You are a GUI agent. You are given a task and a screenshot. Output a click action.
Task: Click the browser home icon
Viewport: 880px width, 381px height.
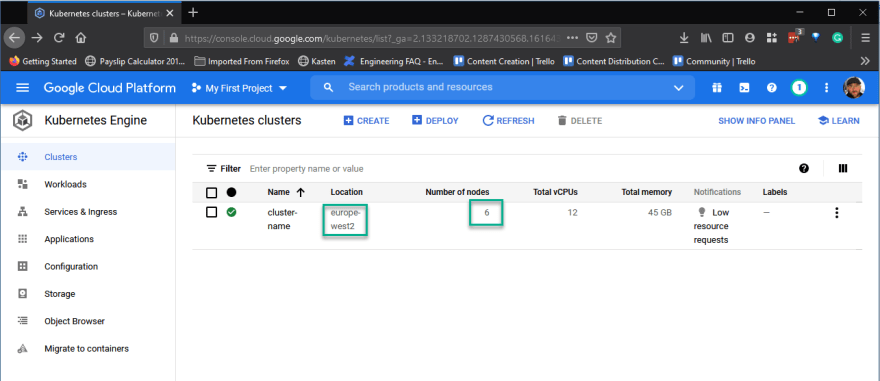tap(81, 38)
